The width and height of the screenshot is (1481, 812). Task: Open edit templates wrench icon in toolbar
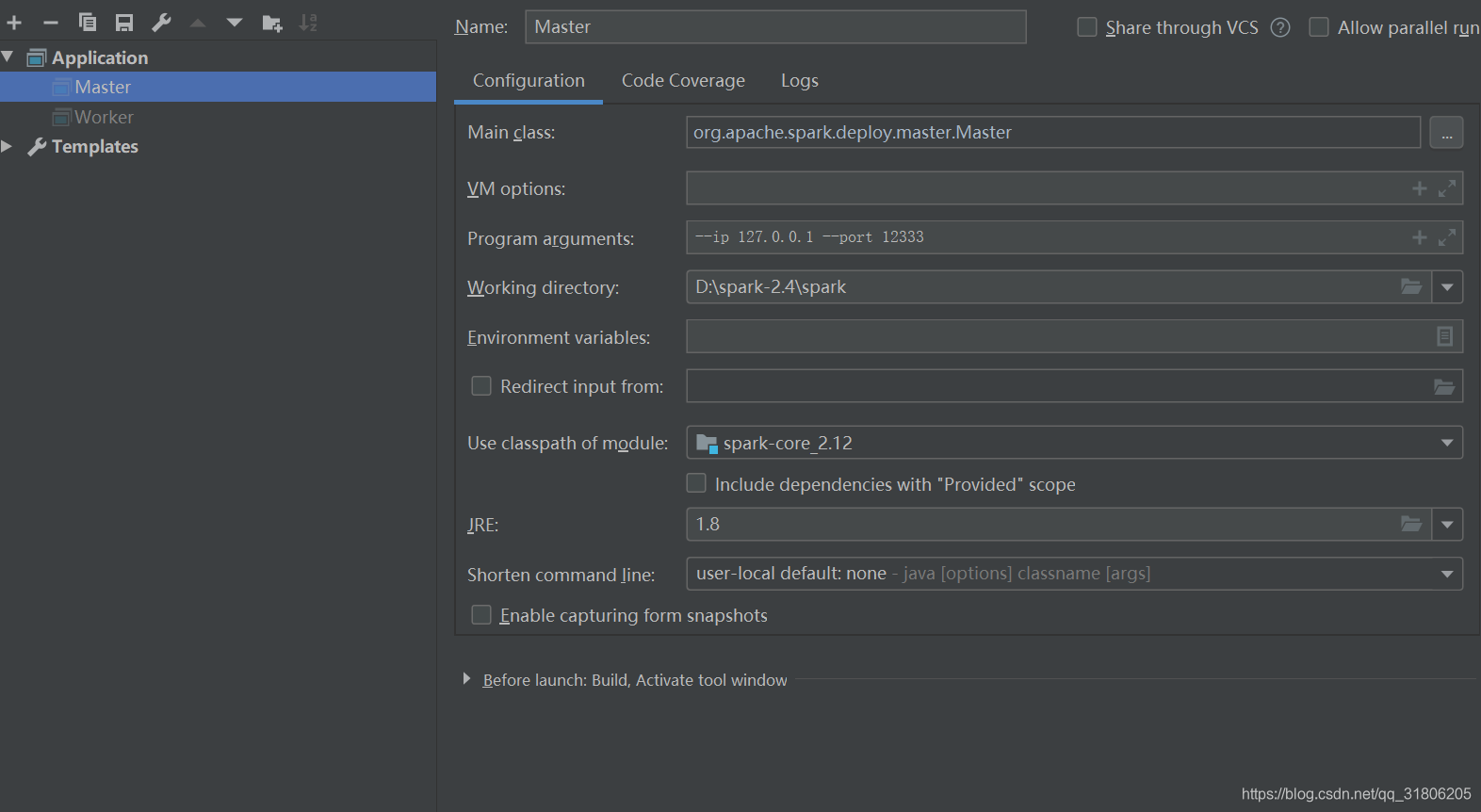pyautogui.click(x=161, y=23)
